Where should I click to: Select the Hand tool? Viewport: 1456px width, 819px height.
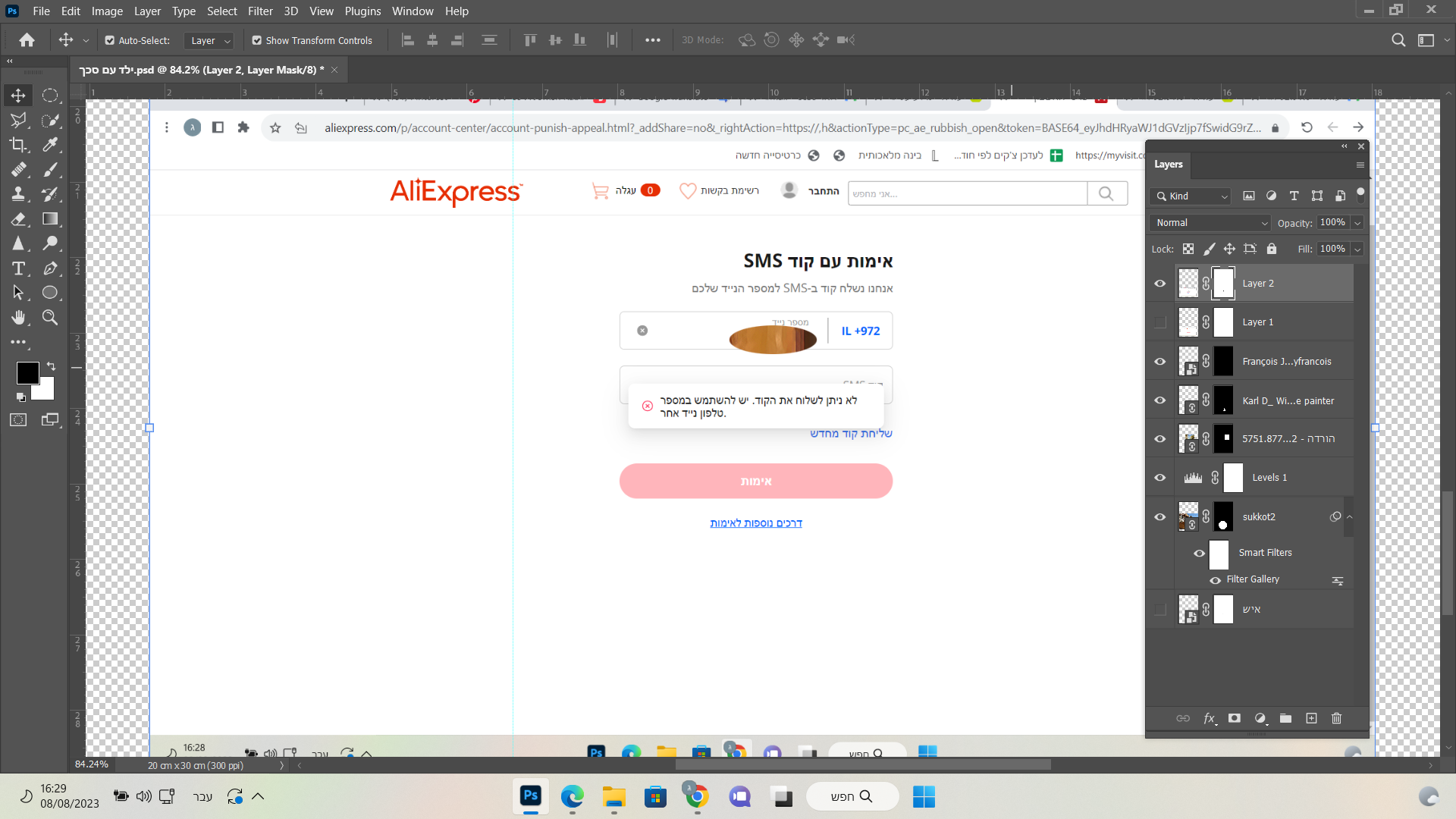point(18,318)
